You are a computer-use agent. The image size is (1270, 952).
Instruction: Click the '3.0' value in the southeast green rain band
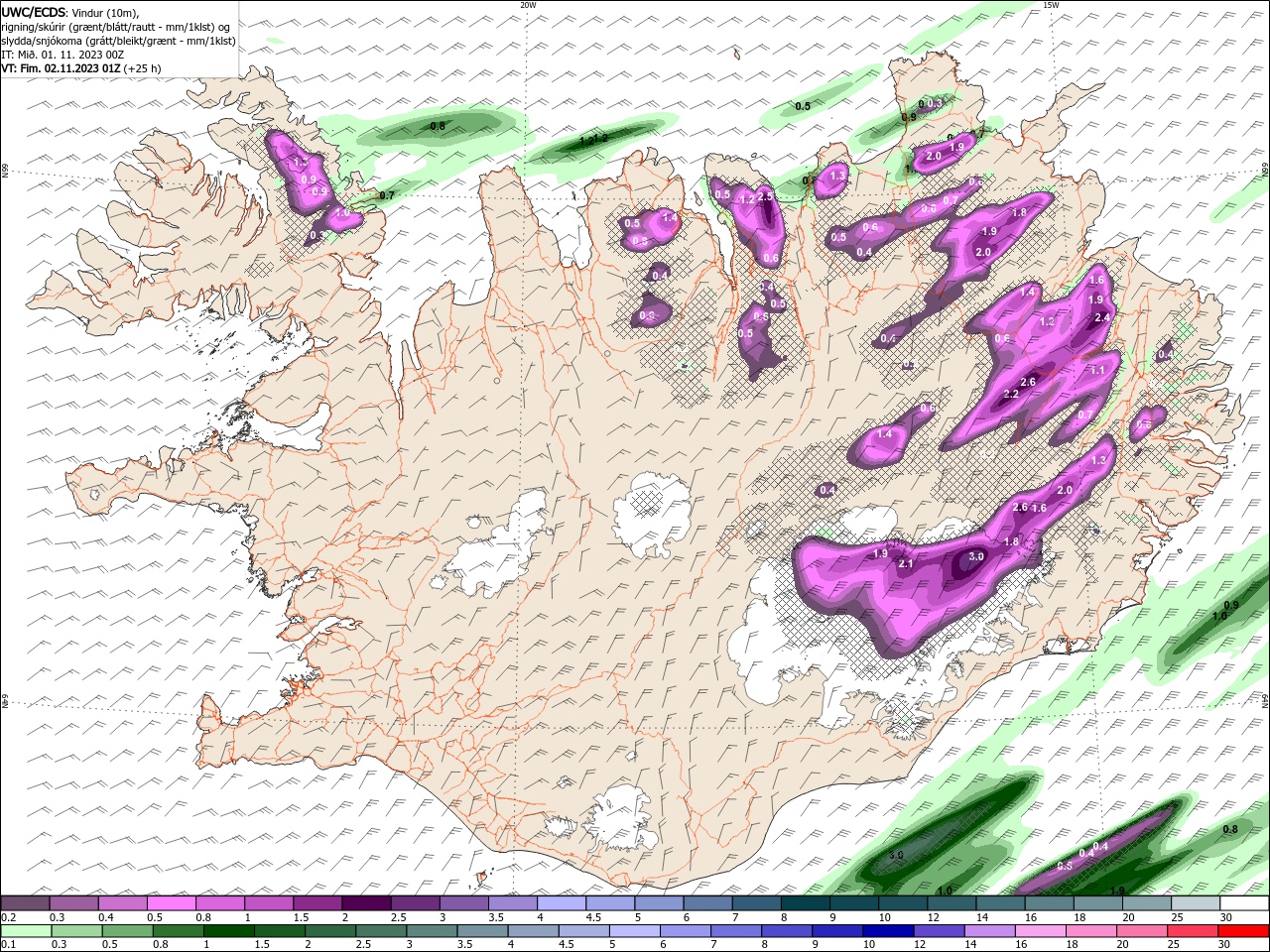(x=896, y=854)
